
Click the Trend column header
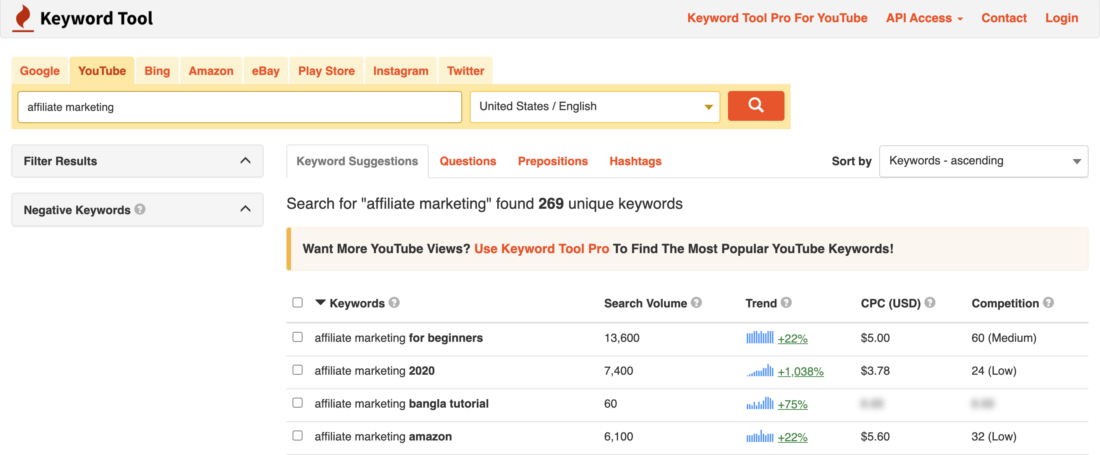pos(761,303)
